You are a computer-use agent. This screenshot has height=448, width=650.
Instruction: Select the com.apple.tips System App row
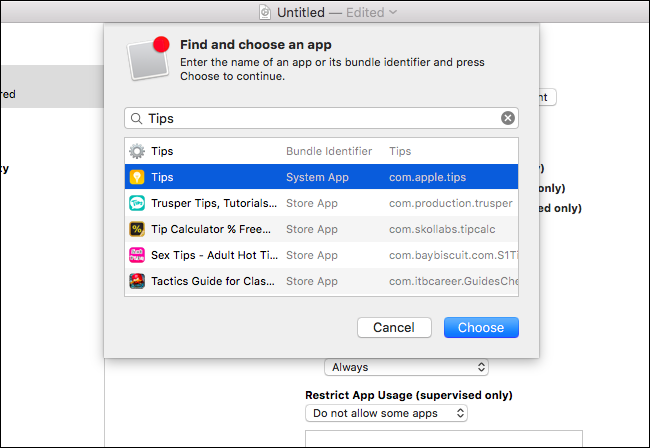coord(427,177)
